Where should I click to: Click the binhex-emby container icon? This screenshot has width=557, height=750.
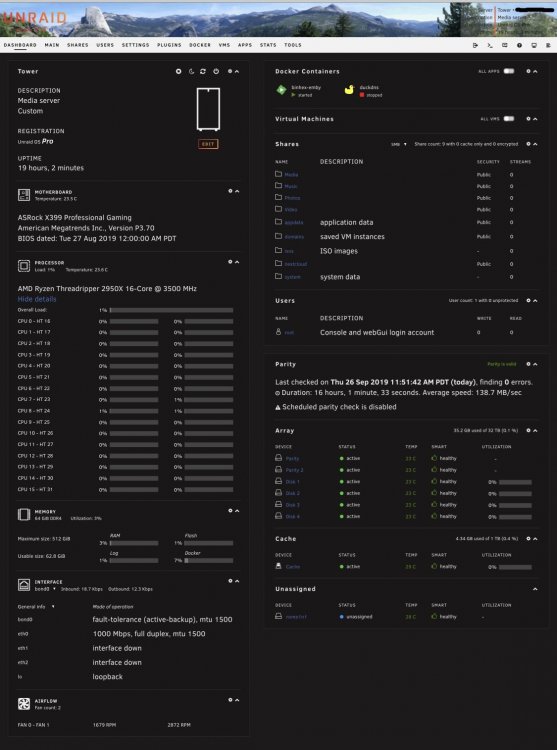282,89
